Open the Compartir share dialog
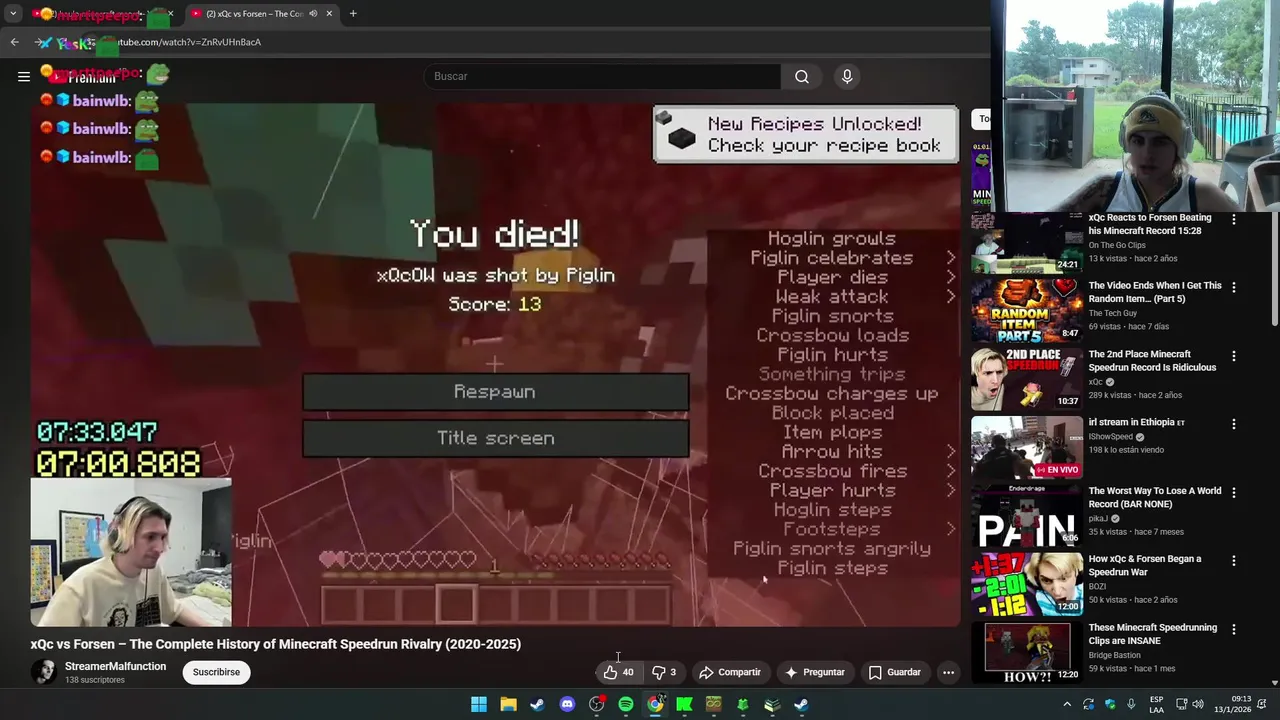This screenshot has height=720, width=1280. 730,672
